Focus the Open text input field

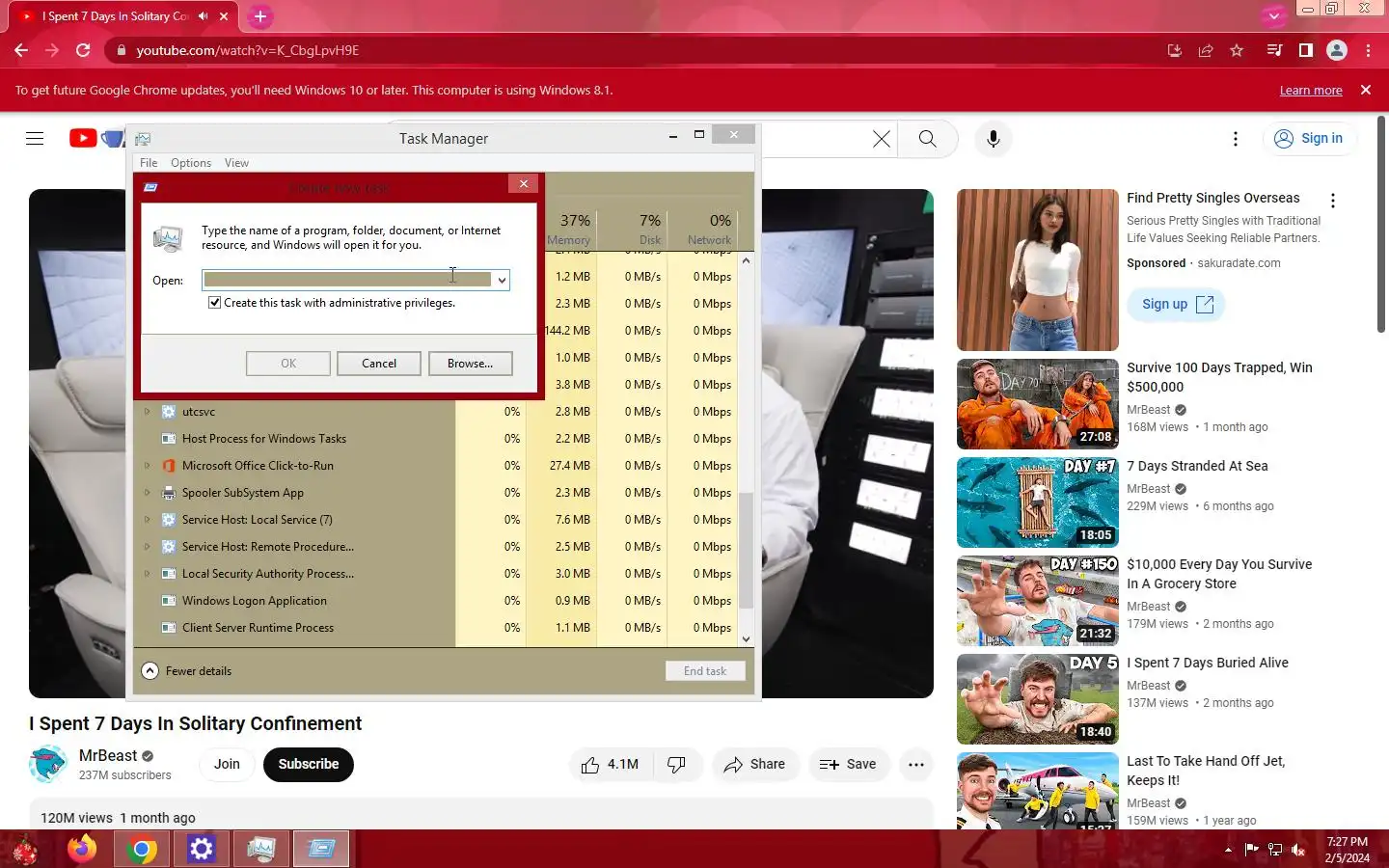[x=347, y=280]
